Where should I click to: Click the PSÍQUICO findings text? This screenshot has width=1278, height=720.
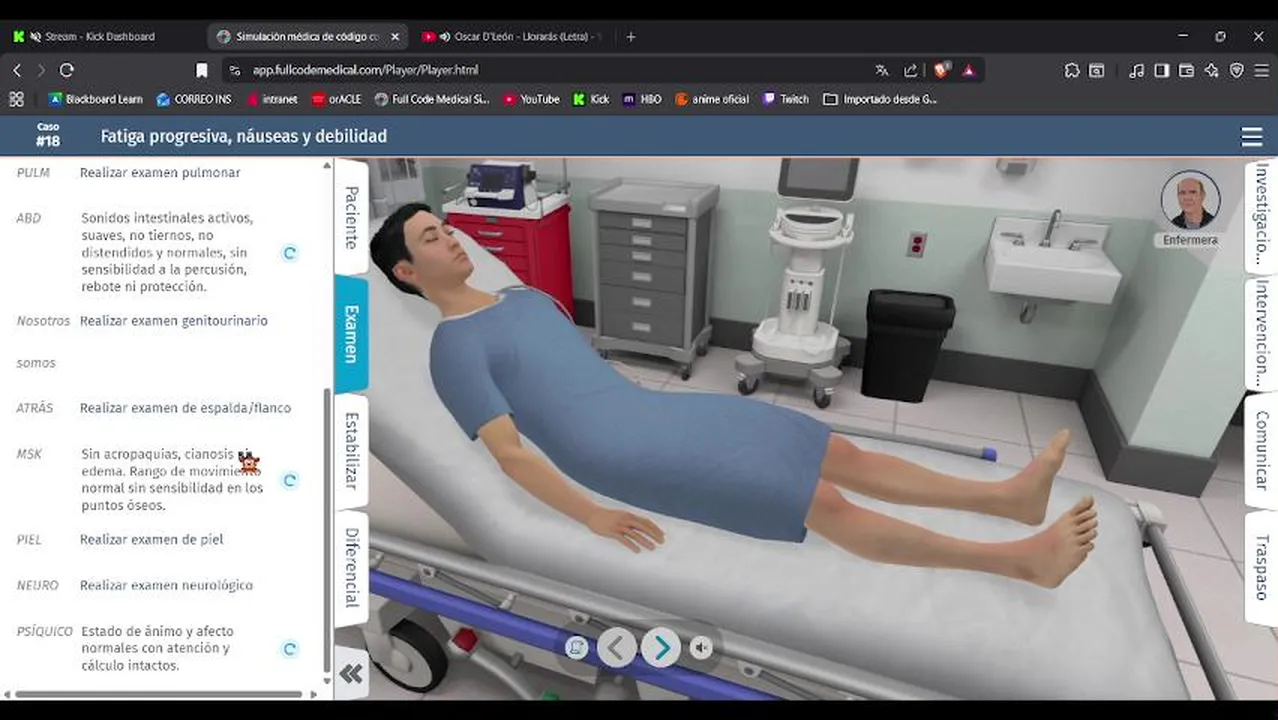(x=157, y=649)
